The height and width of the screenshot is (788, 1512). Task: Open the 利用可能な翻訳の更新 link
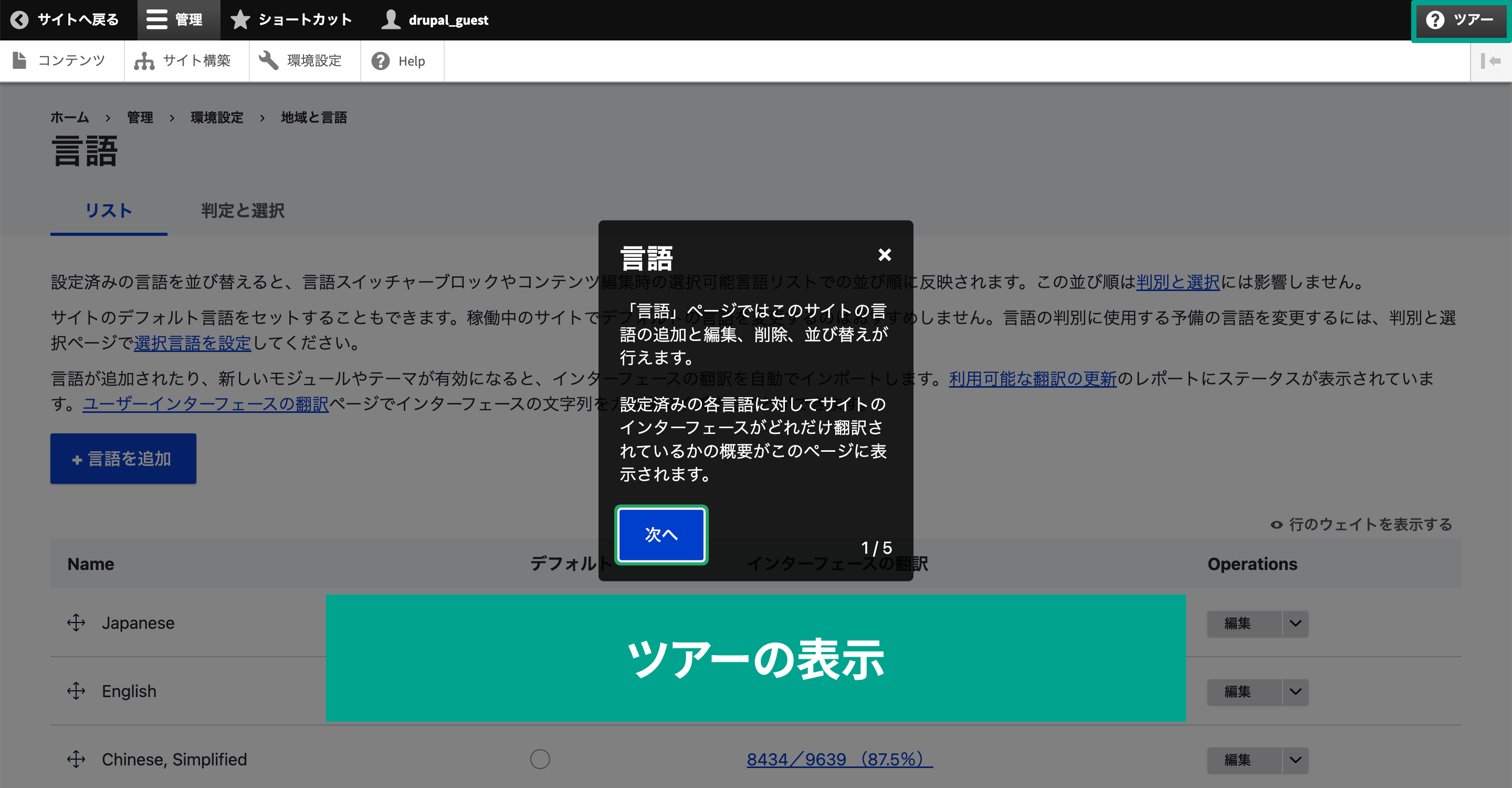[1033, 379]
